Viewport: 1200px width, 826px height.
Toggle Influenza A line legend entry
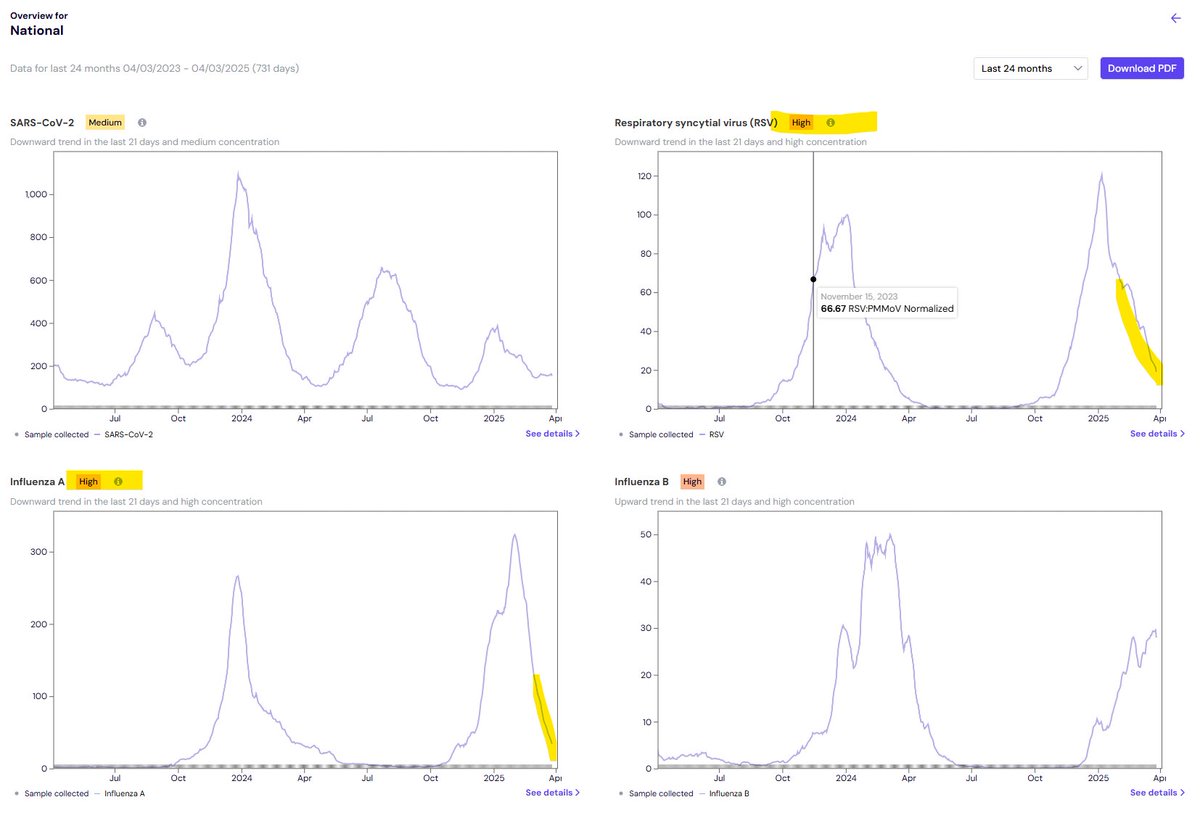(x=120, y=793)
